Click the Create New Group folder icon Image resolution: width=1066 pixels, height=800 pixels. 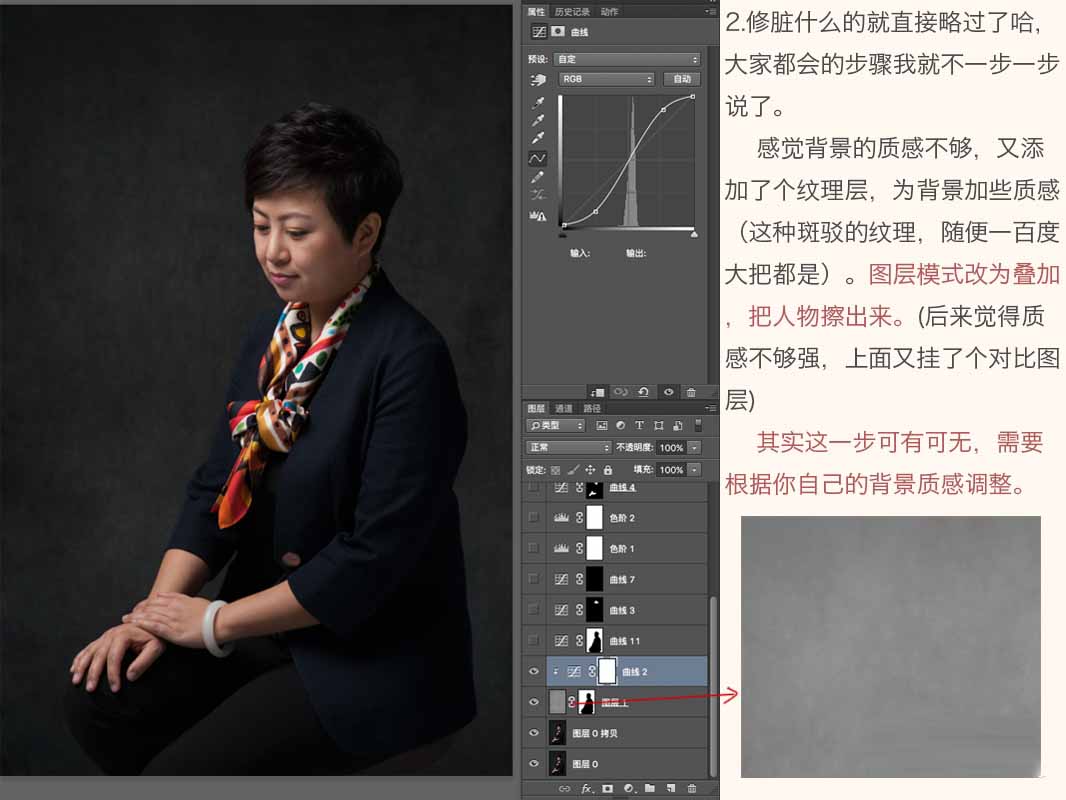pos(650,788)
